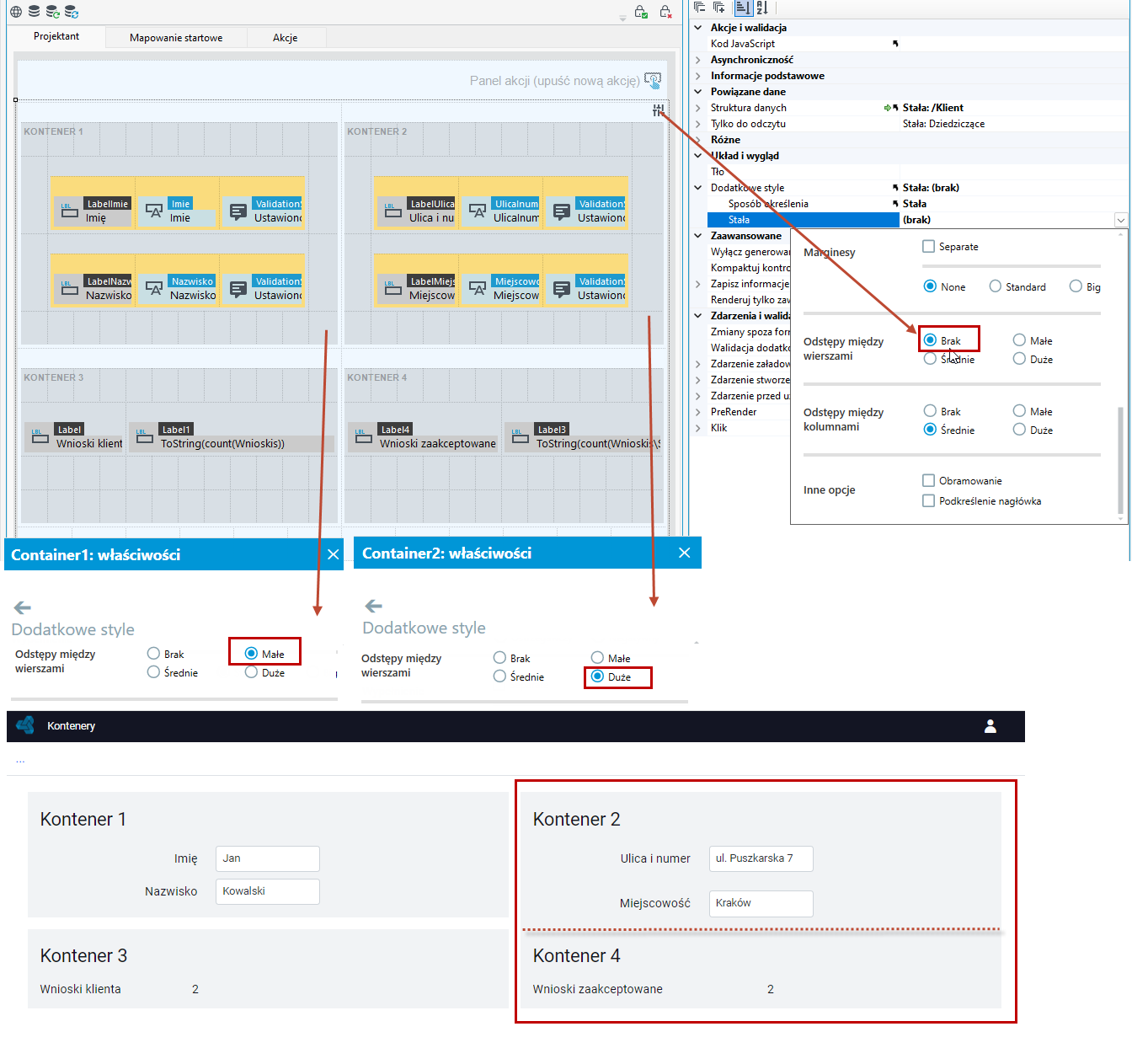Screen dimensions: 1132x1064
Task: Select the validation message icon beside Nazwisko
Action: [238, 288]
